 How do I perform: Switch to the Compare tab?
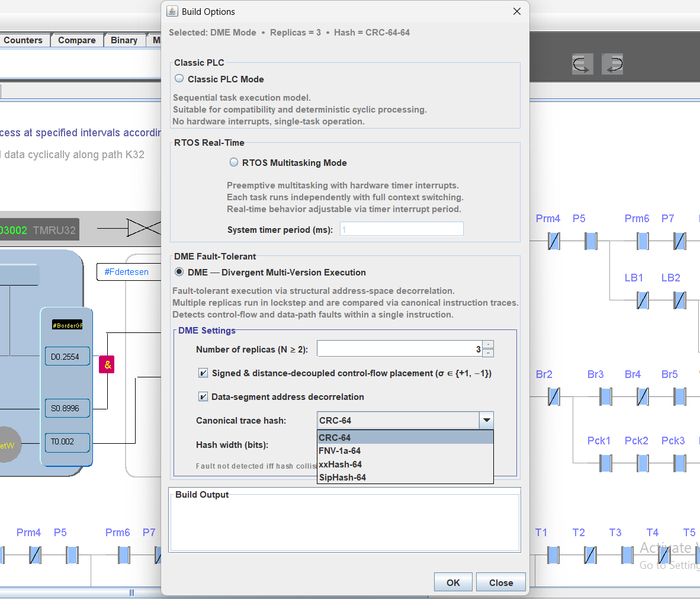[76, 40]
